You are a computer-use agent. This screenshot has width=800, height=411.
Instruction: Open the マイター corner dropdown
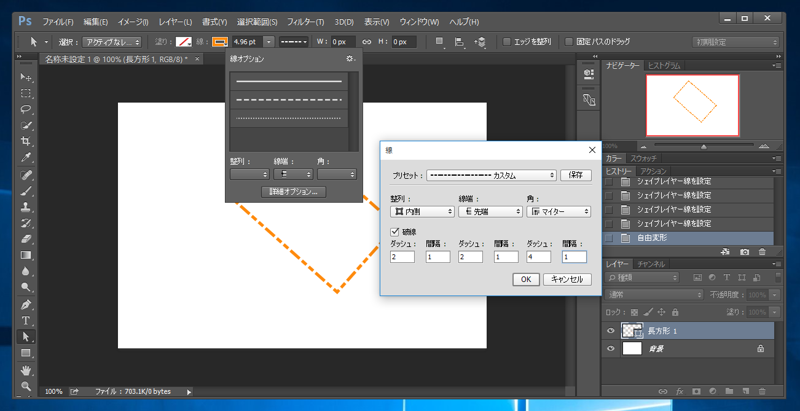point(559,212)
